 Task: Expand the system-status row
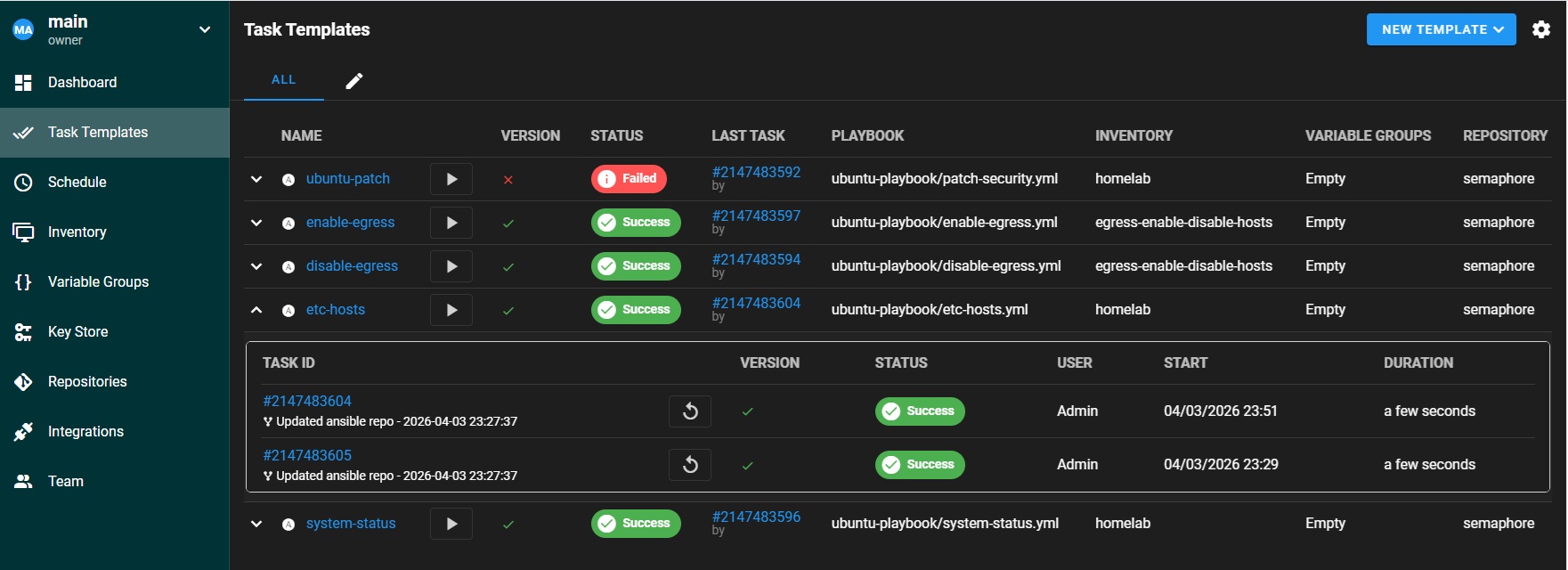256,524
